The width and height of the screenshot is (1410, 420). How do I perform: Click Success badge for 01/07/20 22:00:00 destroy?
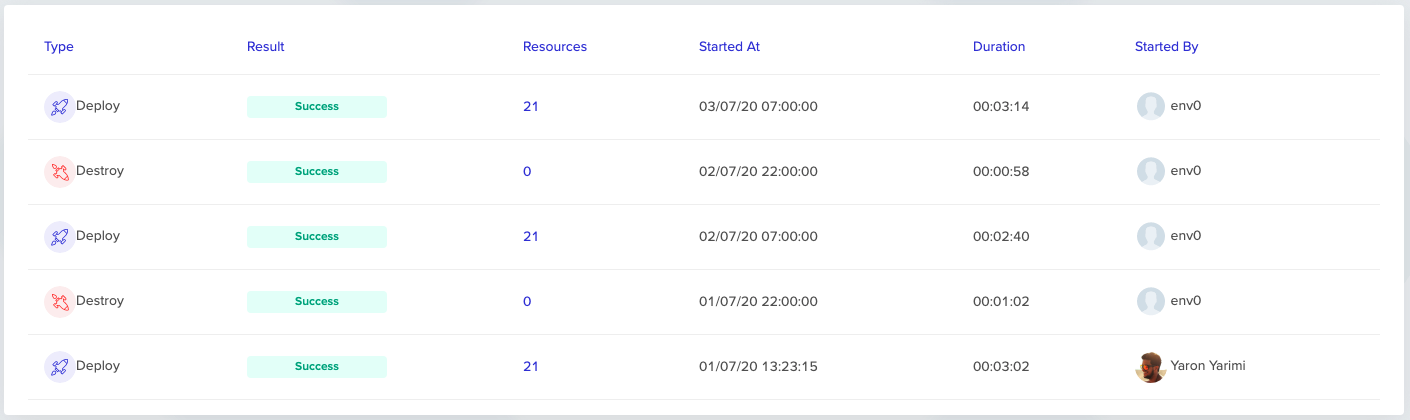[317, 302]
